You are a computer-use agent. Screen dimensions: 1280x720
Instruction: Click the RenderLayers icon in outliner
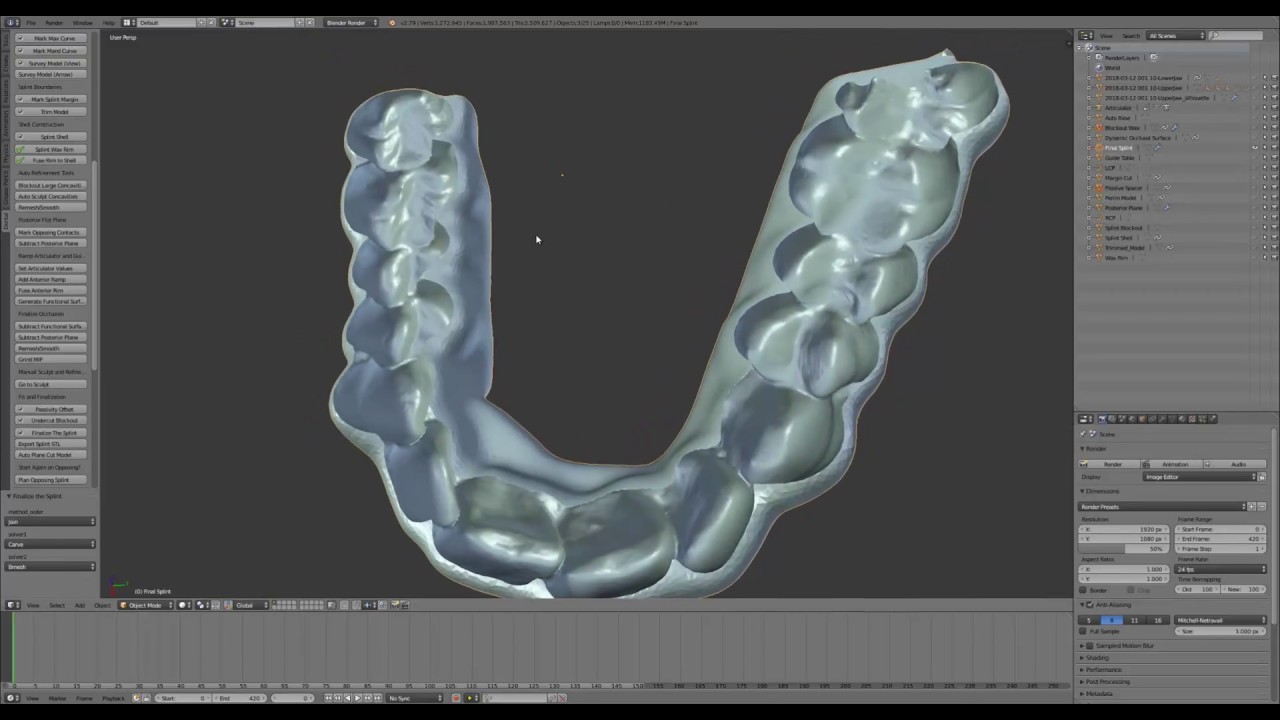point(1099,58)
